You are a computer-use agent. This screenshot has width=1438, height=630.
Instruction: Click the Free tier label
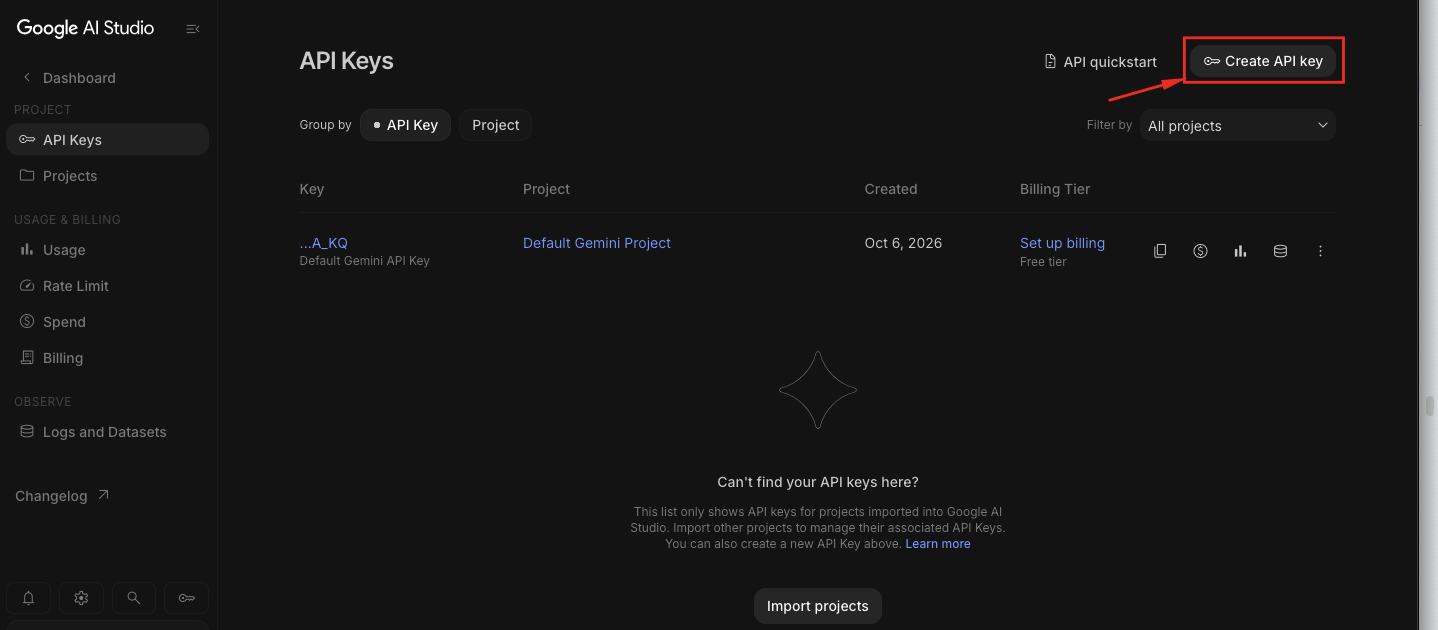pyautogui.click(x=1043, y=262)
